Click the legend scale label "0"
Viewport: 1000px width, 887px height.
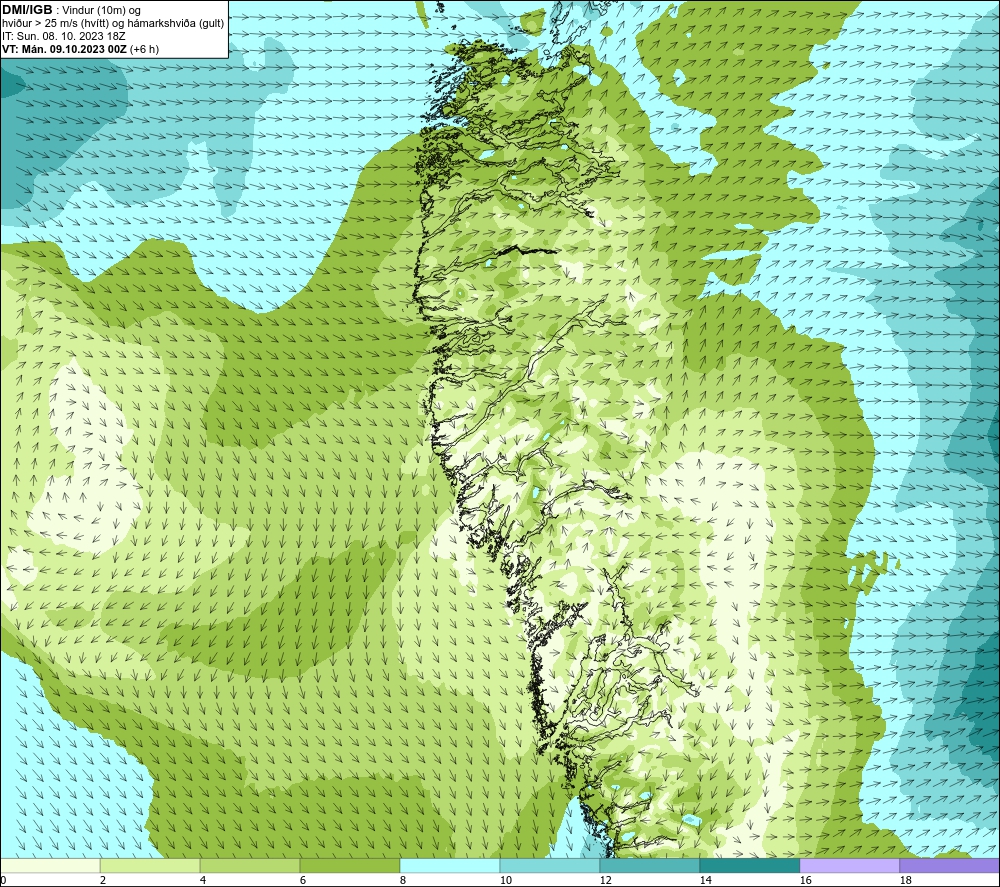click(3, 881)
